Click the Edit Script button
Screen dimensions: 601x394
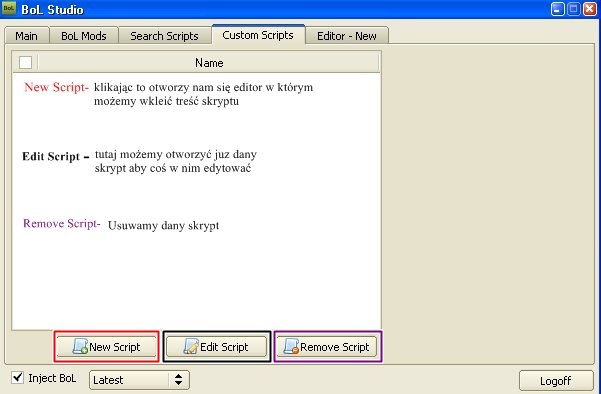click(x=217, y=347)
